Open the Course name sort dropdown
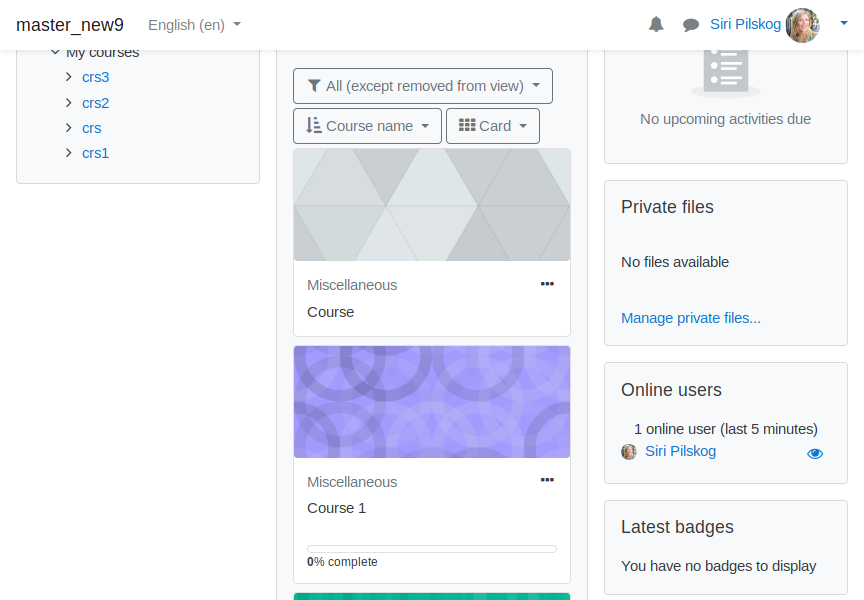This screenshot has width=864, height=600. [x=368, y=126]
